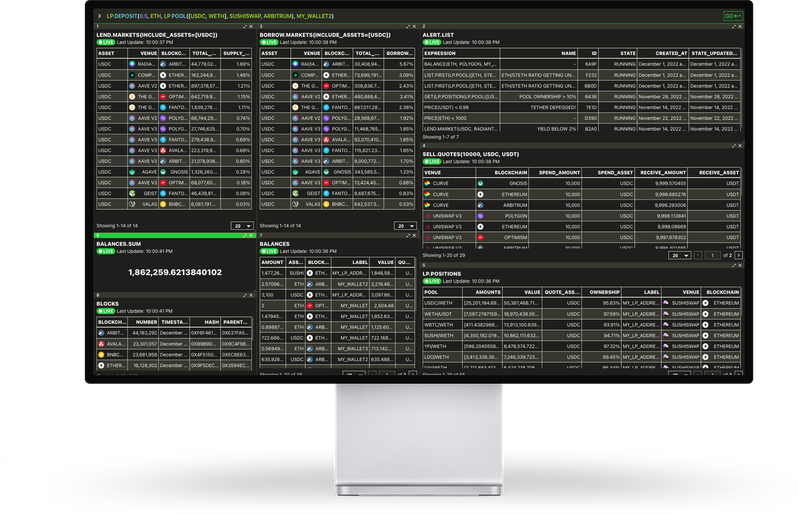Sort BALANCES by VALUE column header
This screenshot has width=799, height=514.
point(382,262)
